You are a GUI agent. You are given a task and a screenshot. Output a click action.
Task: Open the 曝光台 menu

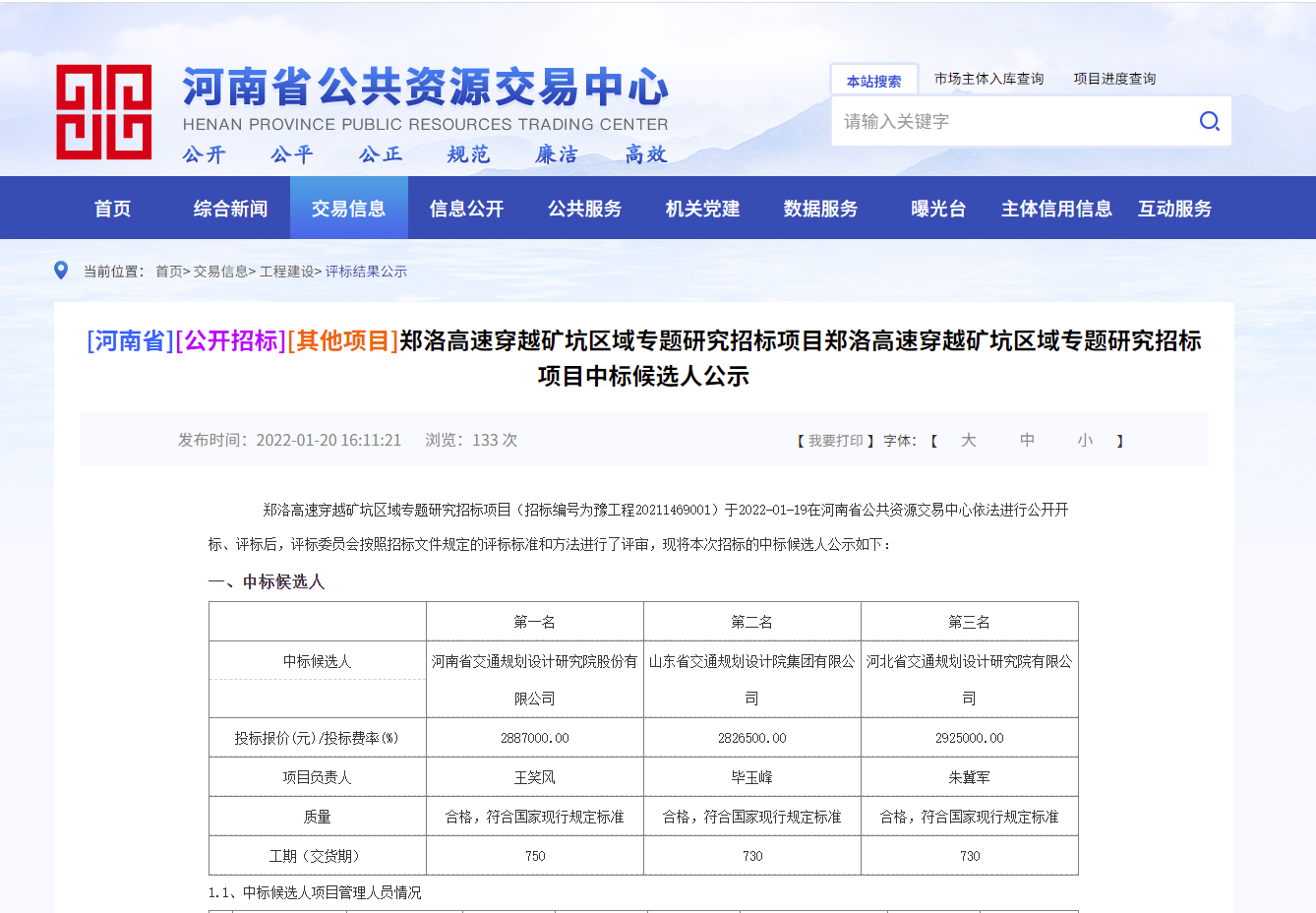click(936, 208)
